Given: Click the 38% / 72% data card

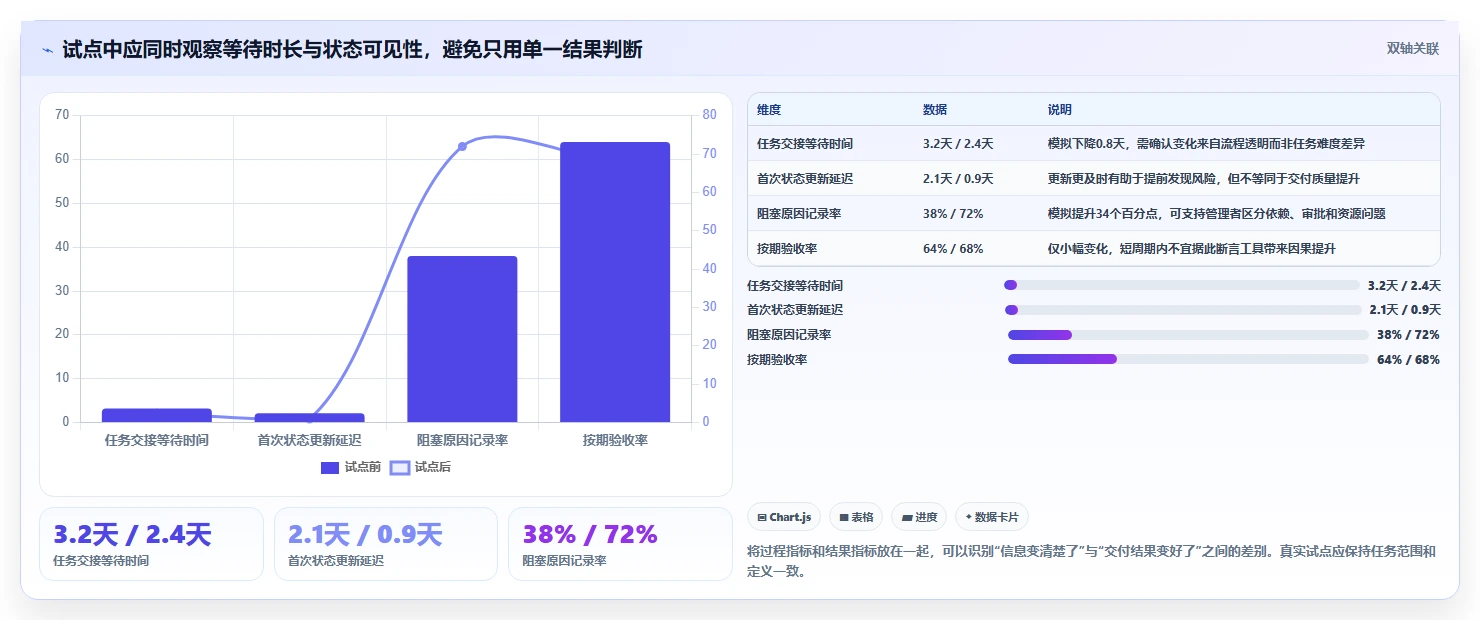Looking at the screenshot, I should coord(620,544).
